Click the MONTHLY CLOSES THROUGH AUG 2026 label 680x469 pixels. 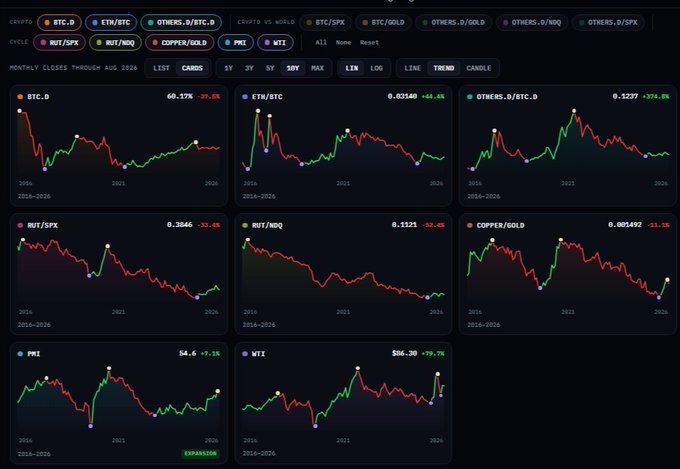(x=73, y=68)
